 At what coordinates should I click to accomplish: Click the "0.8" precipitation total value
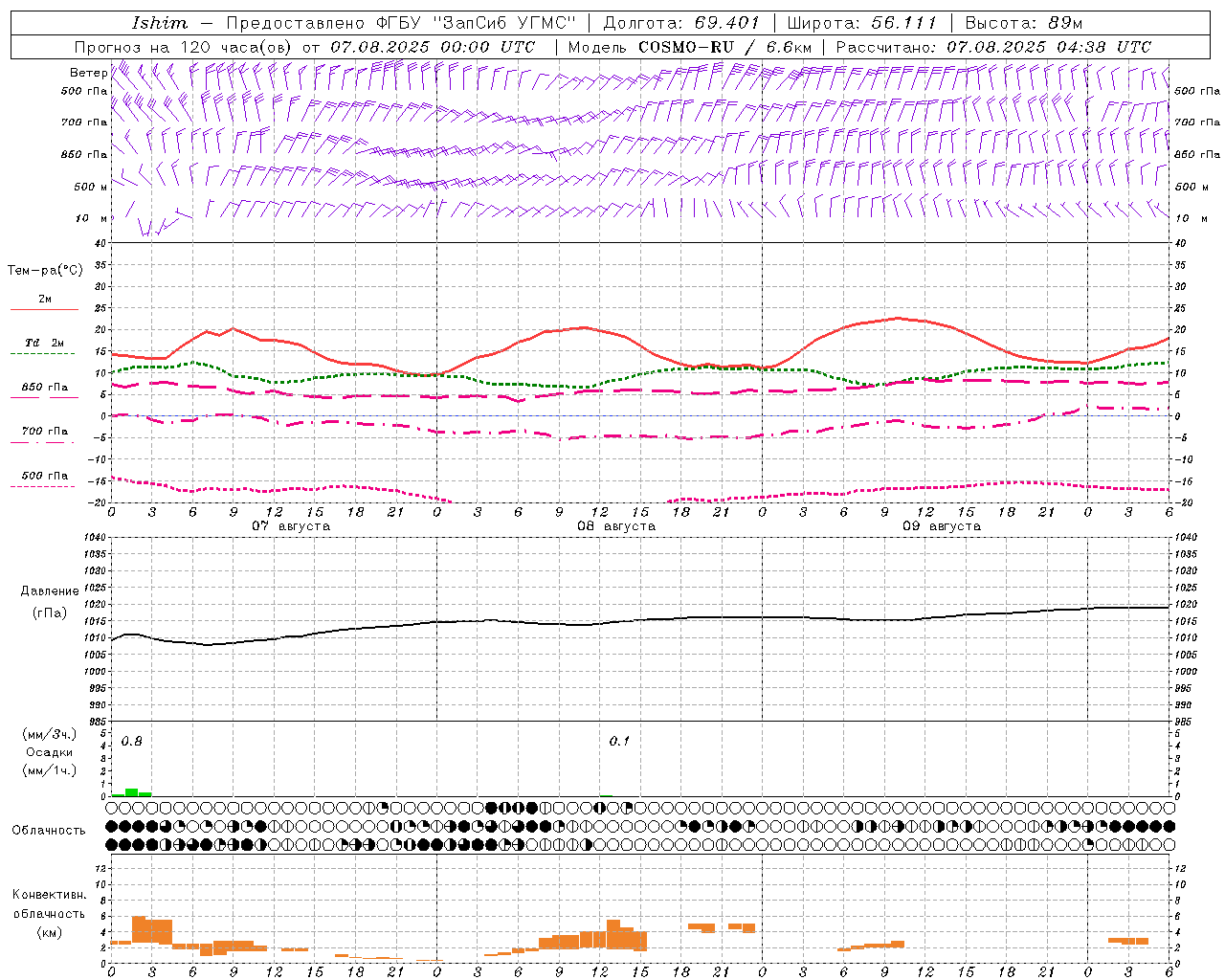[x=132, y=742]
